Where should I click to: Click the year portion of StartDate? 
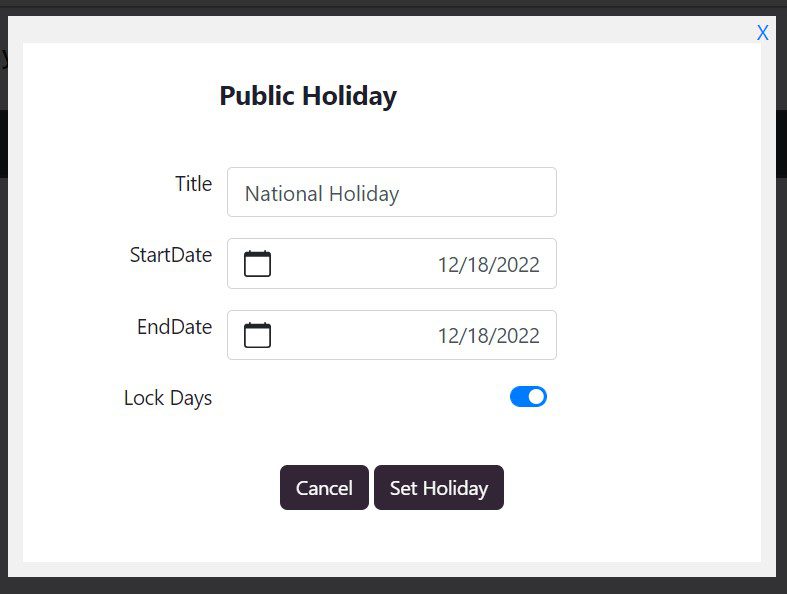[518, 265]
